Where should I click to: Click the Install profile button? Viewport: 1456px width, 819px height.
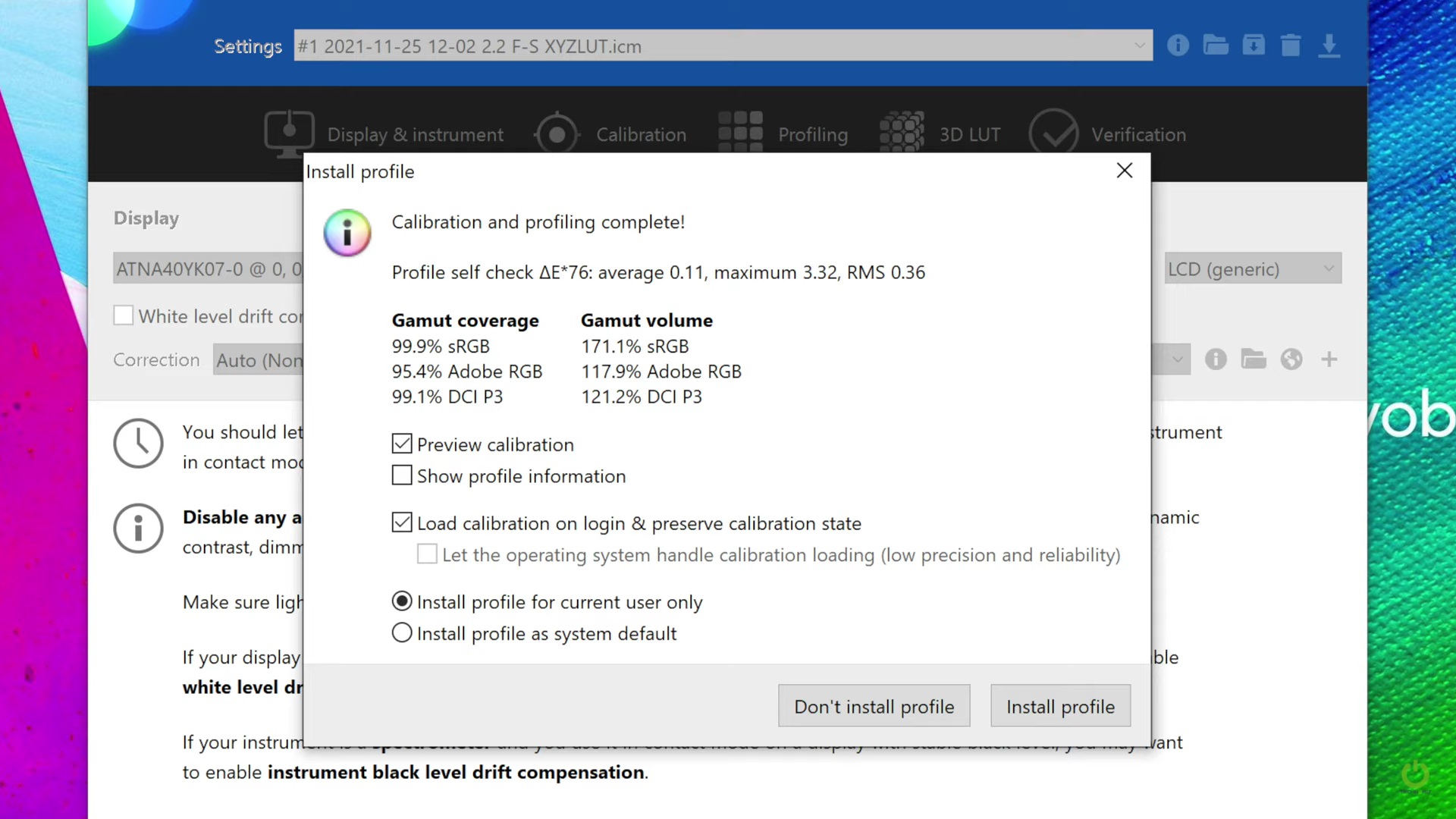click(1060, 706)
